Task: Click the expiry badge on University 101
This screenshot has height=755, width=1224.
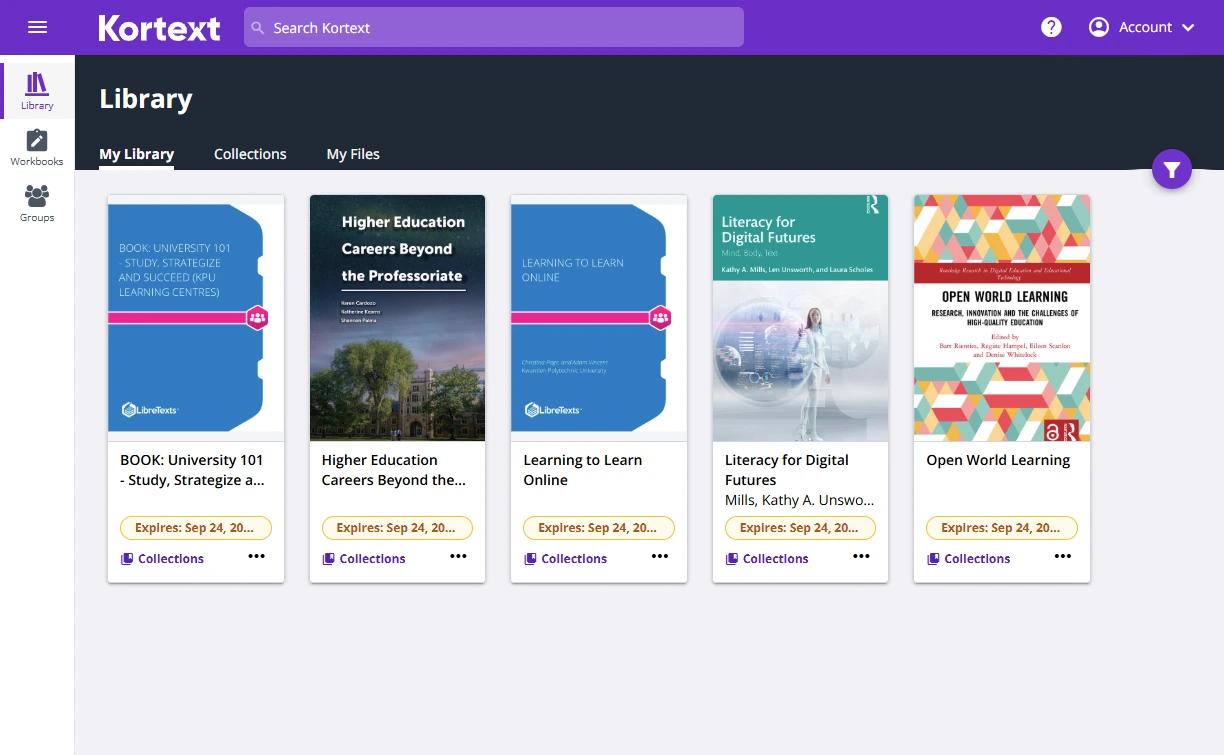Action: click(196, 528)
